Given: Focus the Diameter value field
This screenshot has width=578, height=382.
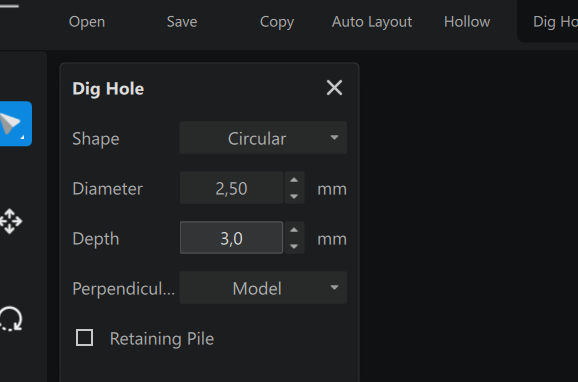Looking at the screenshot, I should coord(231,188).
